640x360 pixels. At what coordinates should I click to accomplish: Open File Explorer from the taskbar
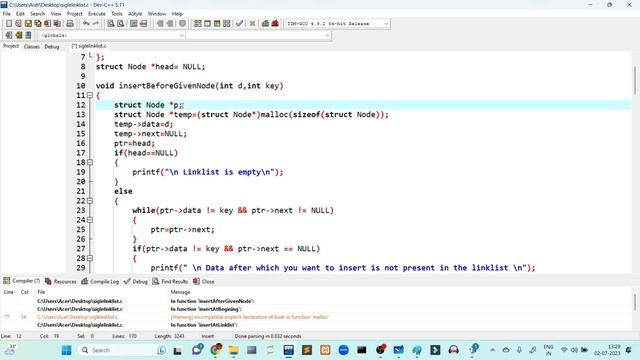pyautogui.click(x=233, y=350)
